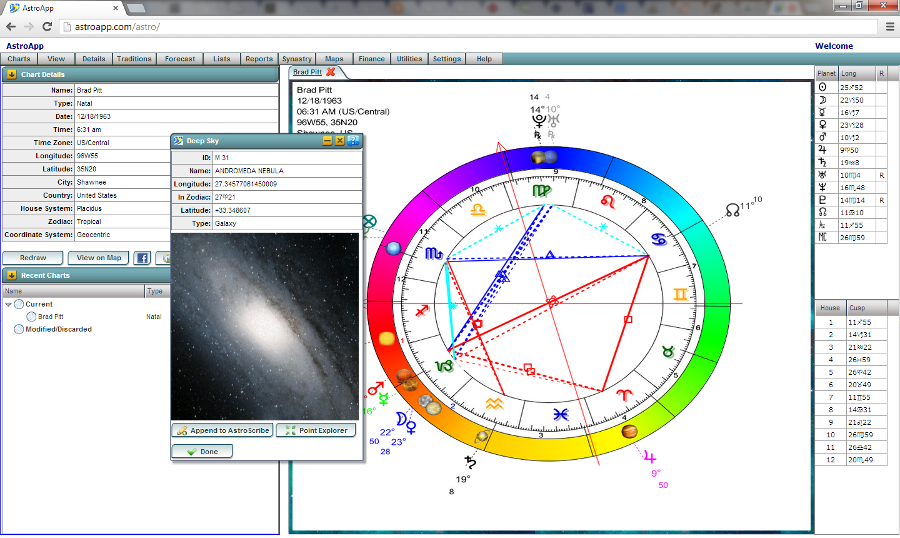Click the Facebook share icon
This screenshot has width=900, height=538.
click(142, 258)
